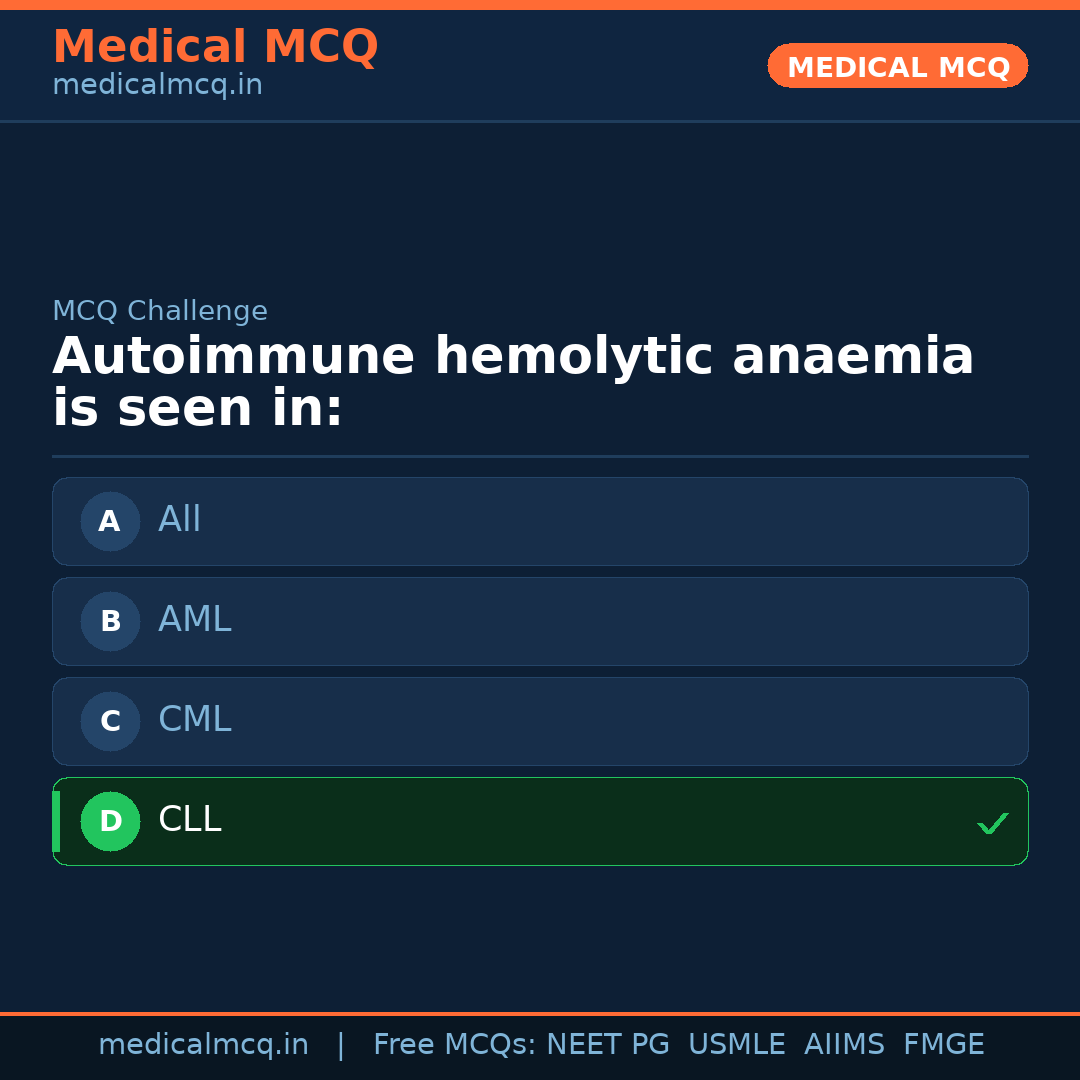The height and width of the screenshot is (1080, 1080).
Task: Choose the CML answer row
Action: pos(540,721)
